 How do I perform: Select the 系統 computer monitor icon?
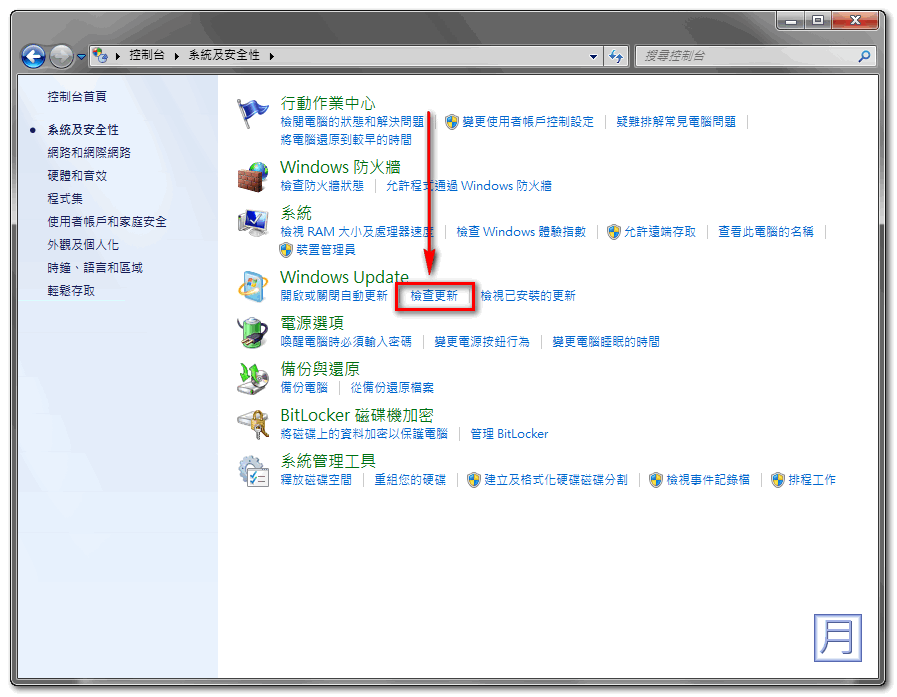[252, 222]
